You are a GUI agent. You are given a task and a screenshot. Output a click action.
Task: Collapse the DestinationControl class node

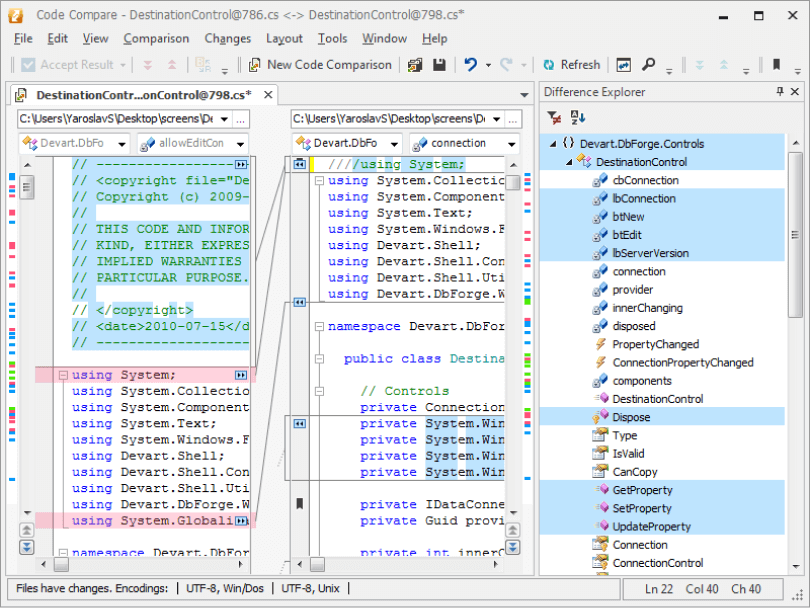click(569, 162)
